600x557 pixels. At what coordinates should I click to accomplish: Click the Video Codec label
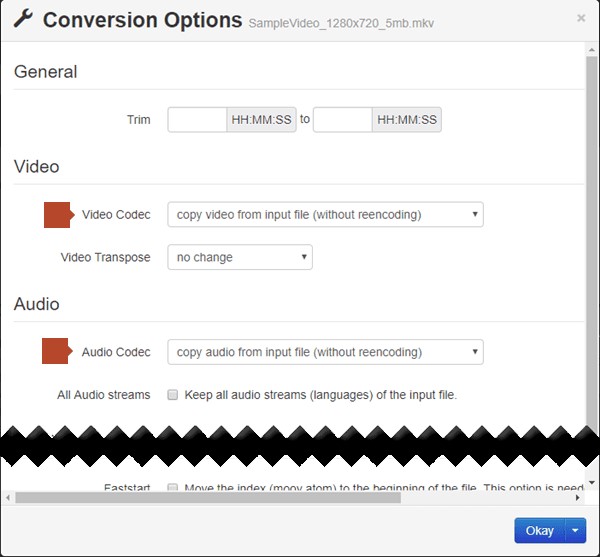pyautogui.click(x=116, y=215)
